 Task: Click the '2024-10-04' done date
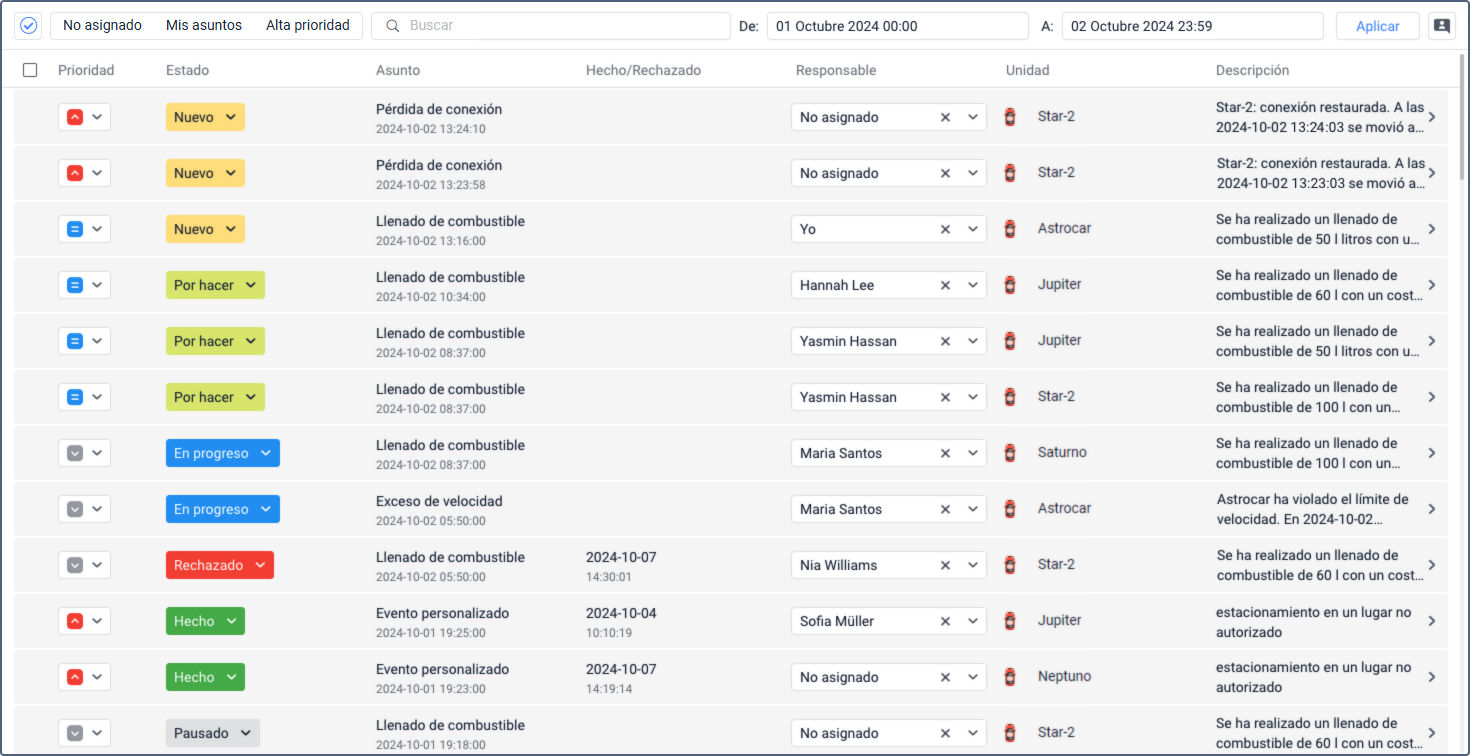(x=621, y=613)
